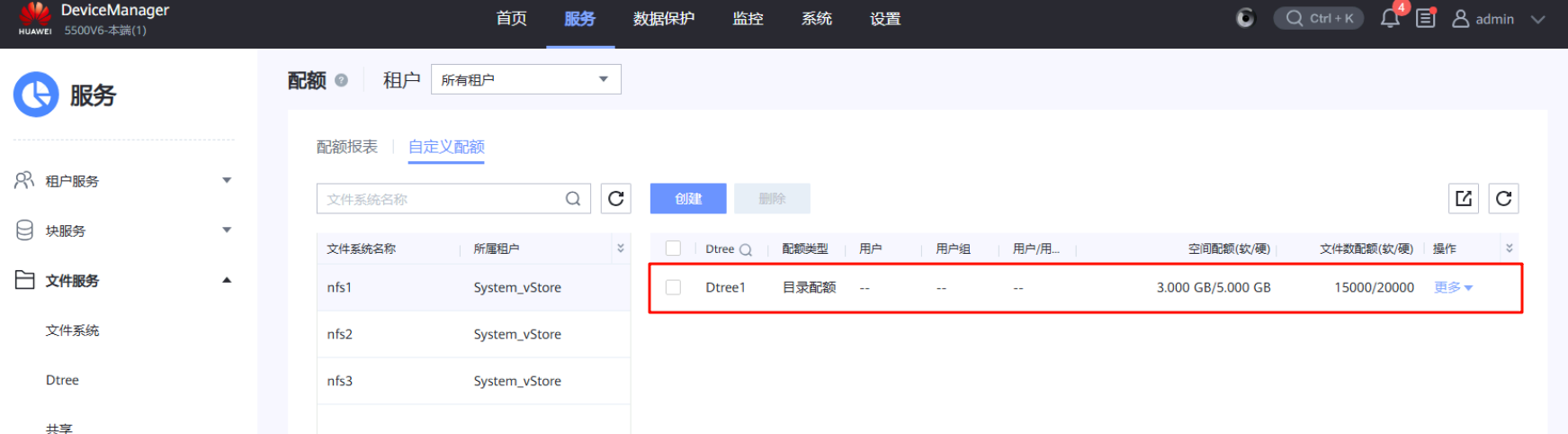The image size is (1568, 434).
Task: Open the Ctrl+K global search box
Action: pos(1319,18)
